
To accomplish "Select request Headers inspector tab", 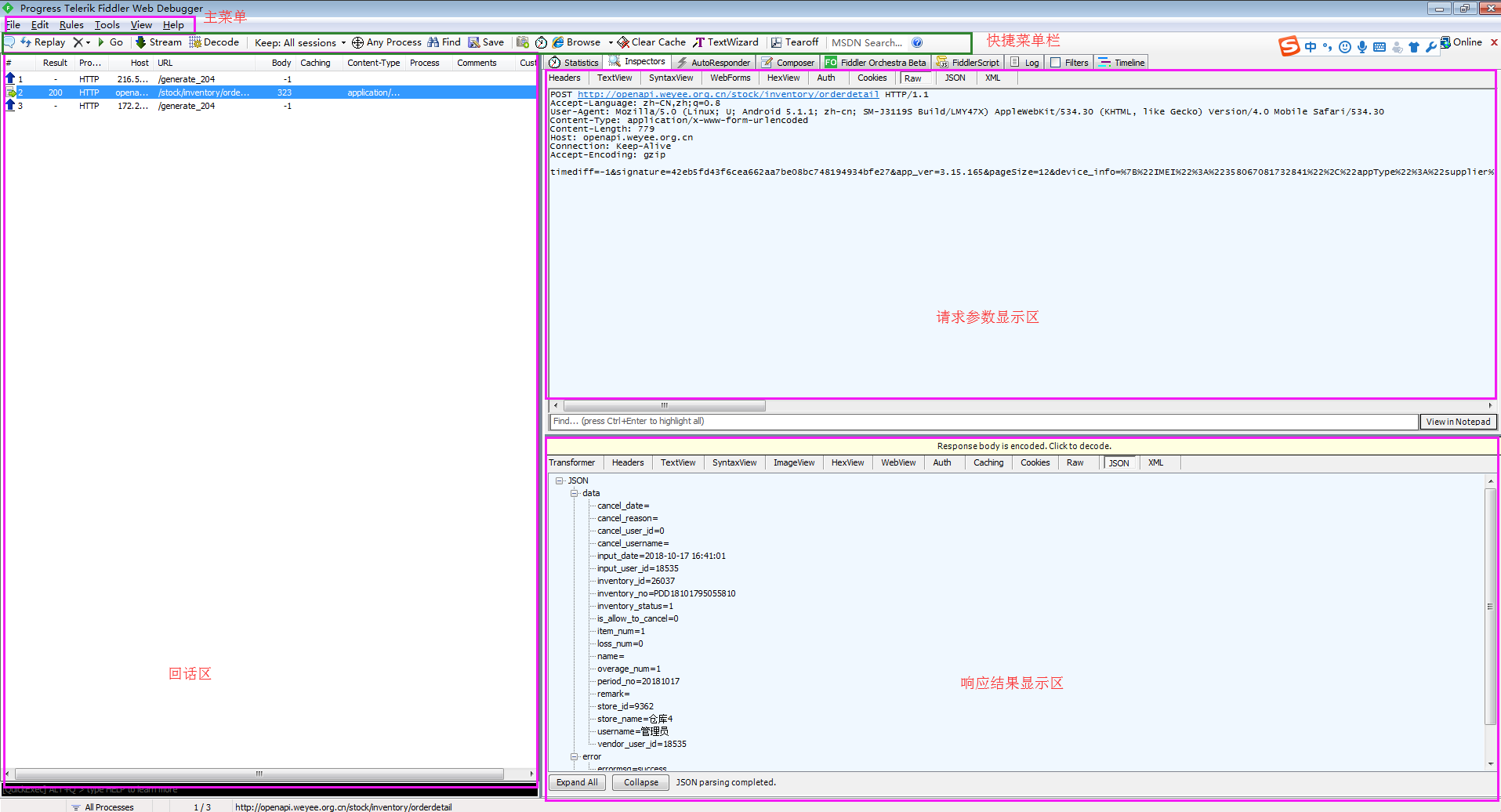I will pos(564,78).
